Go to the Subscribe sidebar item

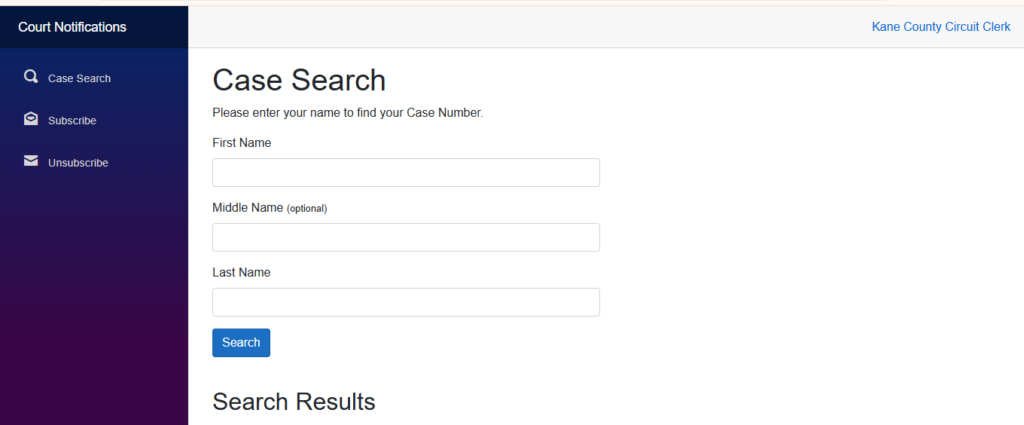[72, 120]
